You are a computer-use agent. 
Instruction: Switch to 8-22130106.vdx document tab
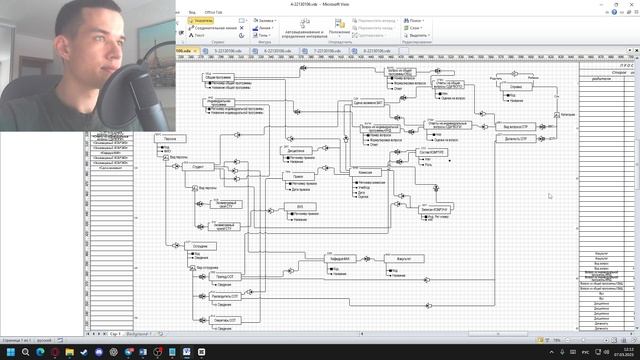[375, 51]
